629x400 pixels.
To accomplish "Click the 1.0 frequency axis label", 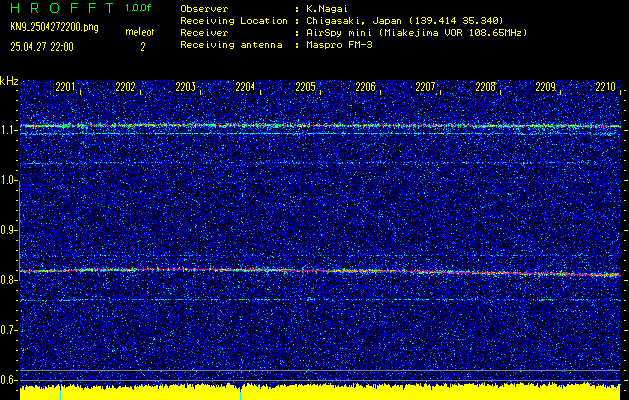I will click(x=8, y=181).
